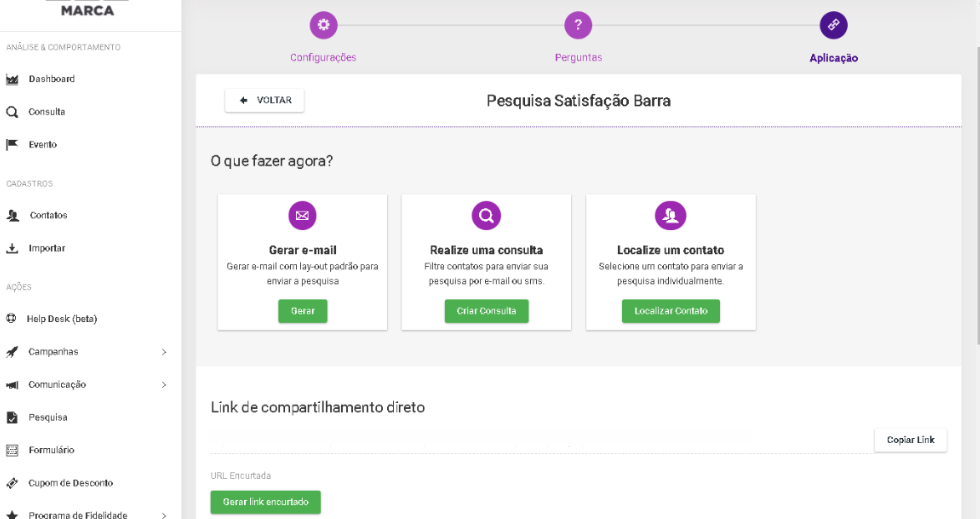Screen dimensions: 980x519
Task: Open Dashboard from the sidebar
Action: [x=51, y=79]
